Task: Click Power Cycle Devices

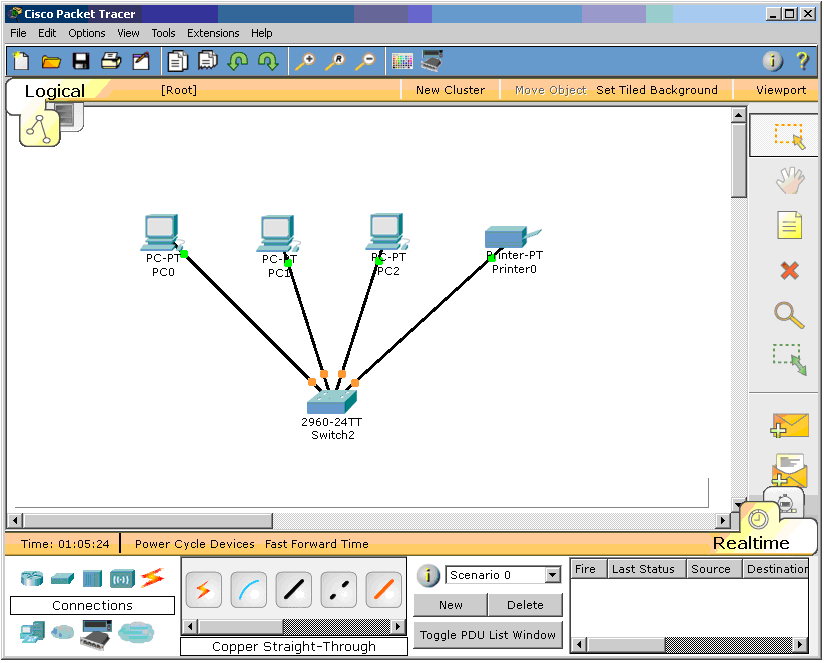Action: (x=194, y=544)
